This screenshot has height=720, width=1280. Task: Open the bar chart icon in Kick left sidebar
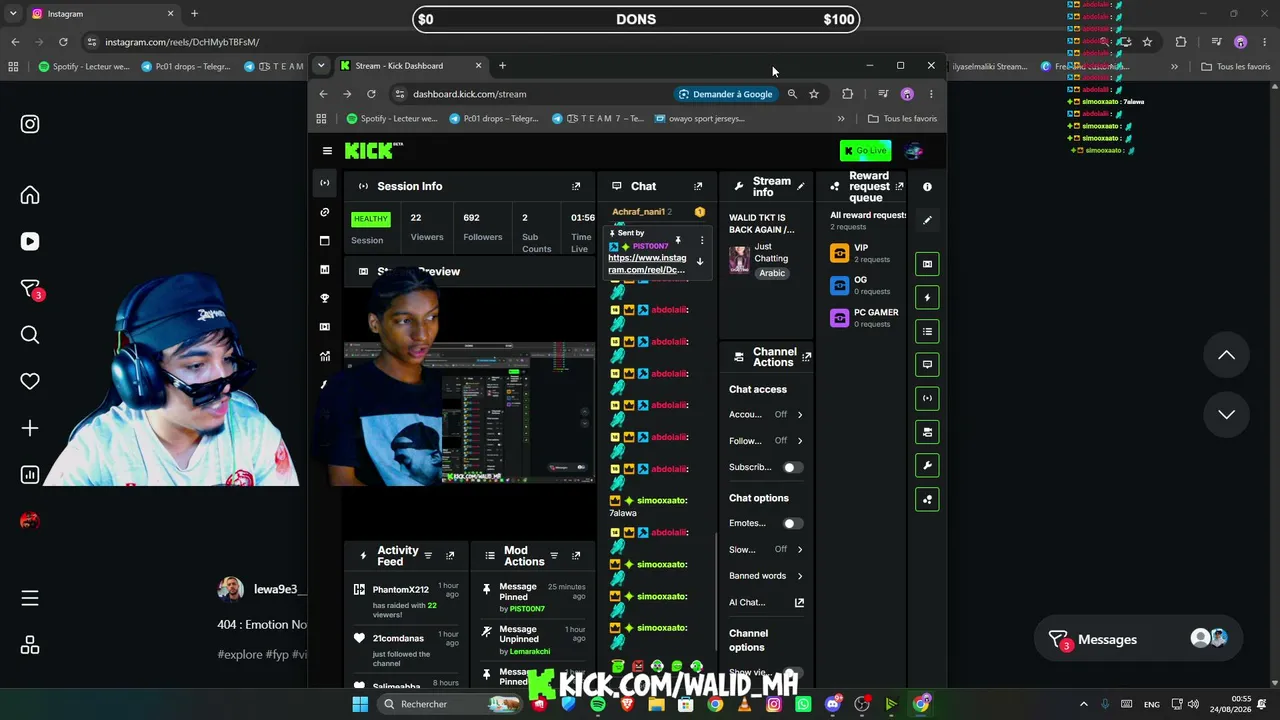click(x=324, y=270)
